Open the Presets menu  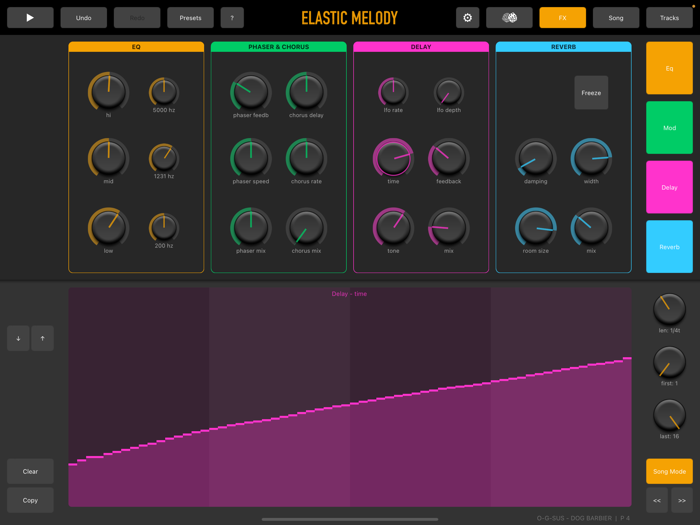pyautogui.click(x=190, y=18)
